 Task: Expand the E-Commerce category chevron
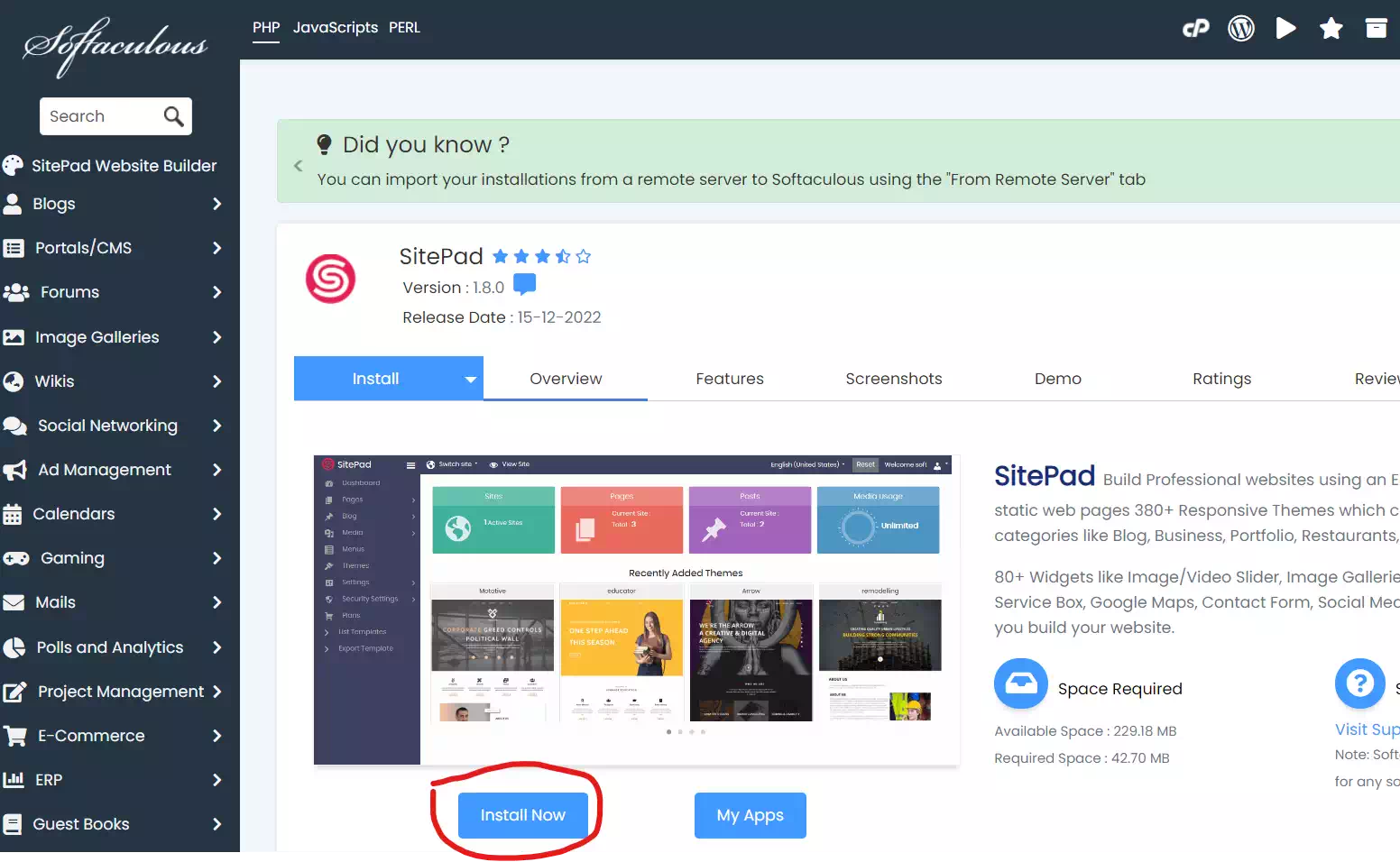(x=216, y=736)
